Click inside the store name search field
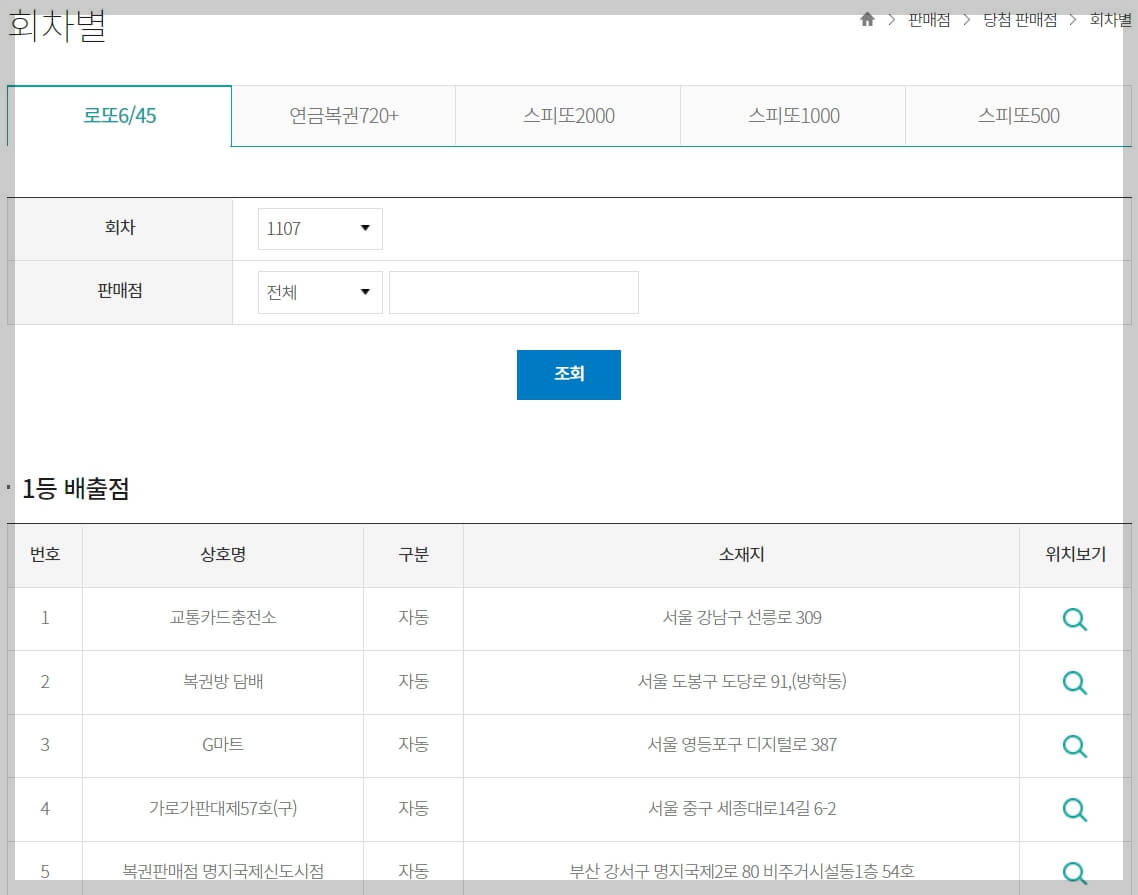 [513, 292]
